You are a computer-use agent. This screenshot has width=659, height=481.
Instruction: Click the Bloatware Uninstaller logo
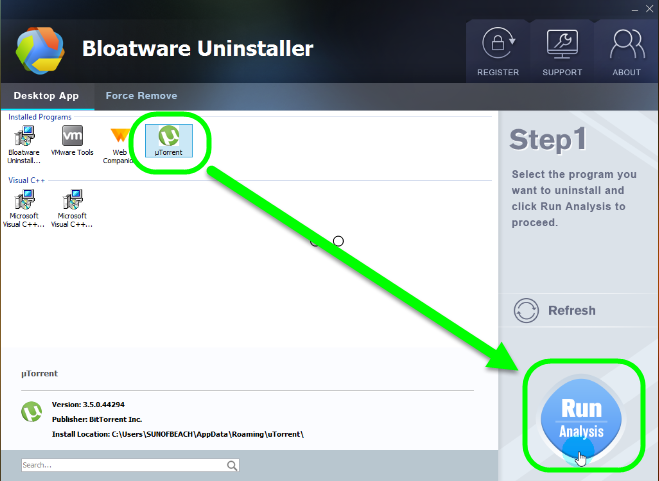[40, 50]
